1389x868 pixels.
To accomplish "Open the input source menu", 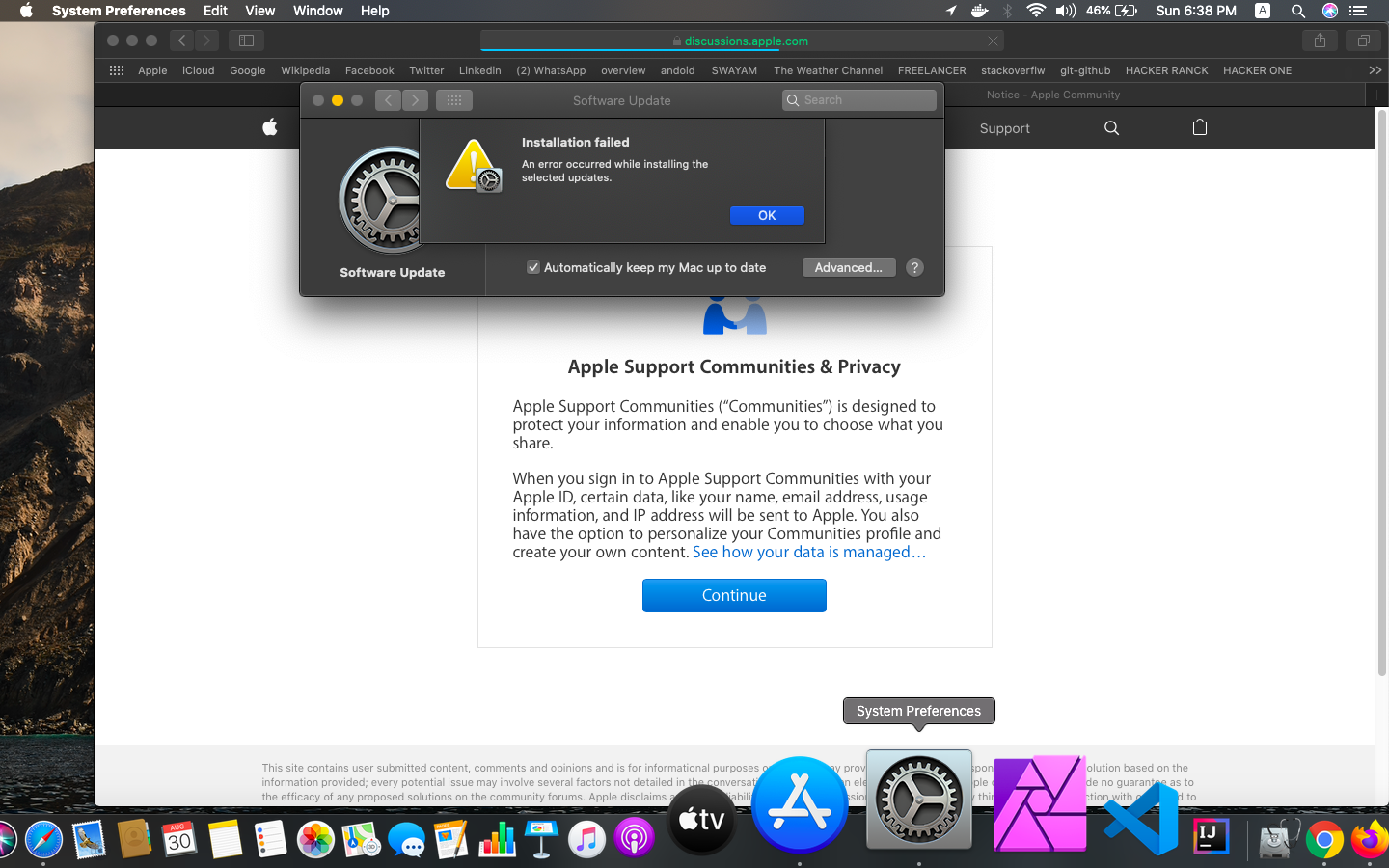I will click(1263, 11).
